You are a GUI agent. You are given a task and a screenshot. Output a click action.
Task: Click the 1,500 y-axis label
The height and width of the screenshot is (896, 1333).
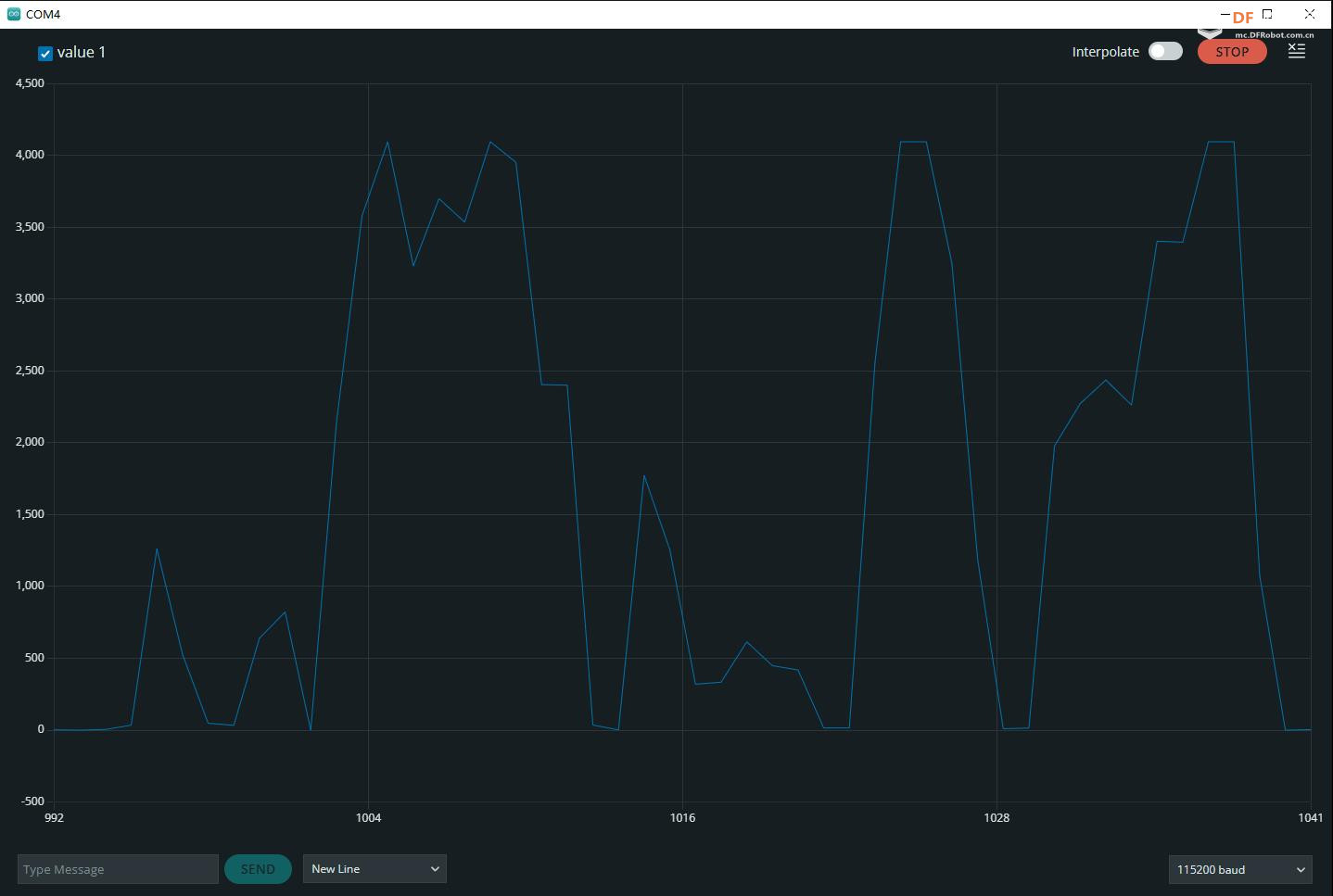(30, 514)
